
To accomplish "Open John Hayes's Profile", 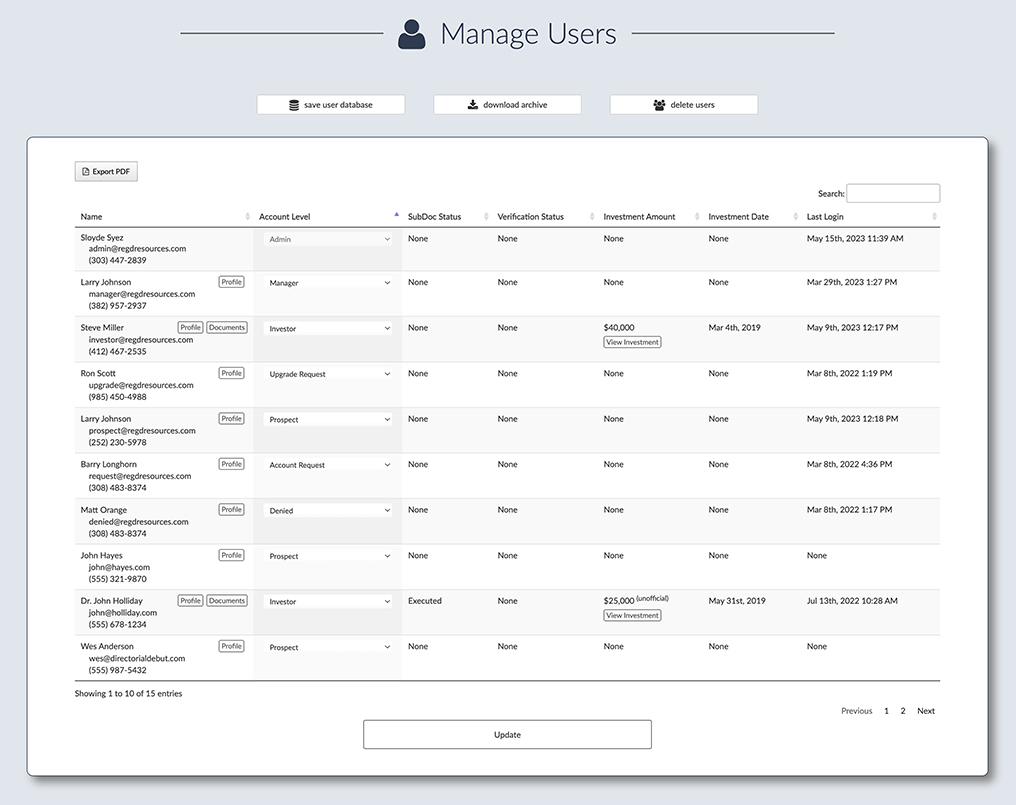I will tap(231, 555).
